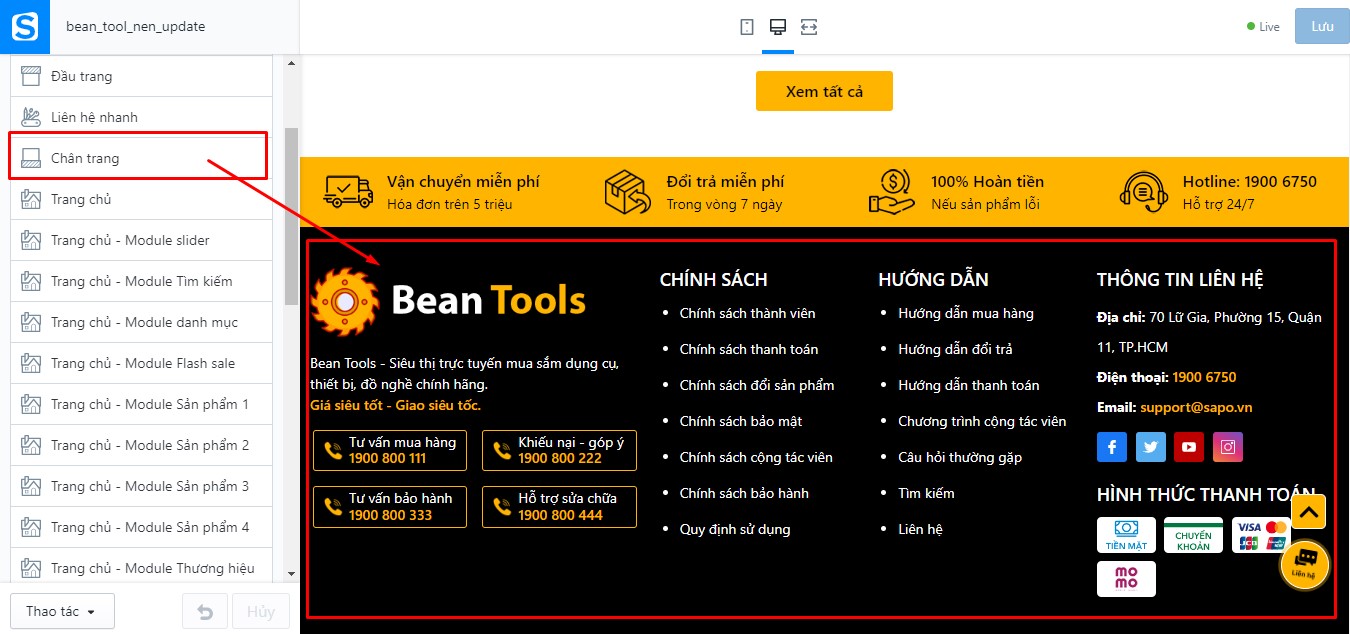The height and width of the screenshot is (634, 1350).
Task: Open the Facebook social icon
Action: (1112, 447)
